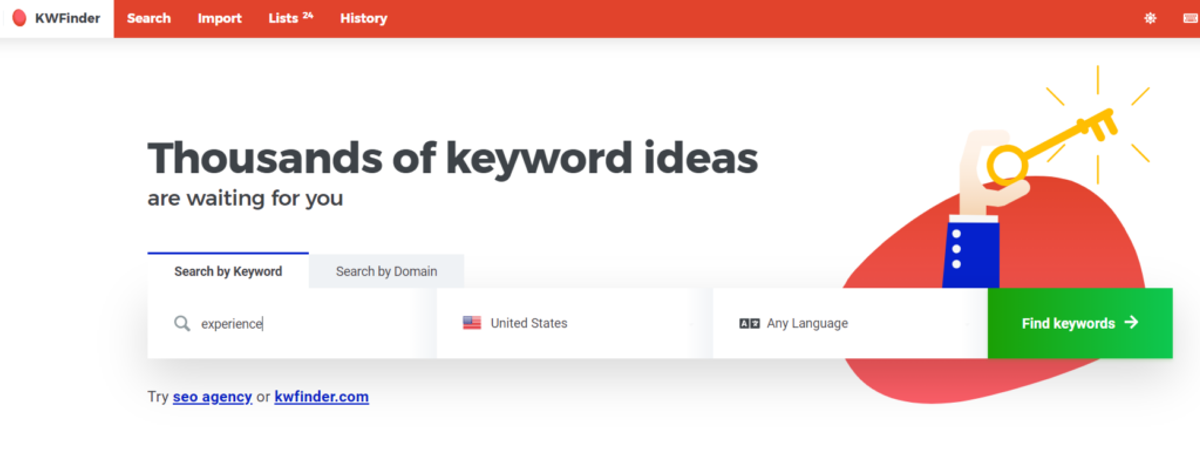Toggle the sun theme icon
The height and width of the screenshot is (476, 1200).
[x=1150, y=18]
